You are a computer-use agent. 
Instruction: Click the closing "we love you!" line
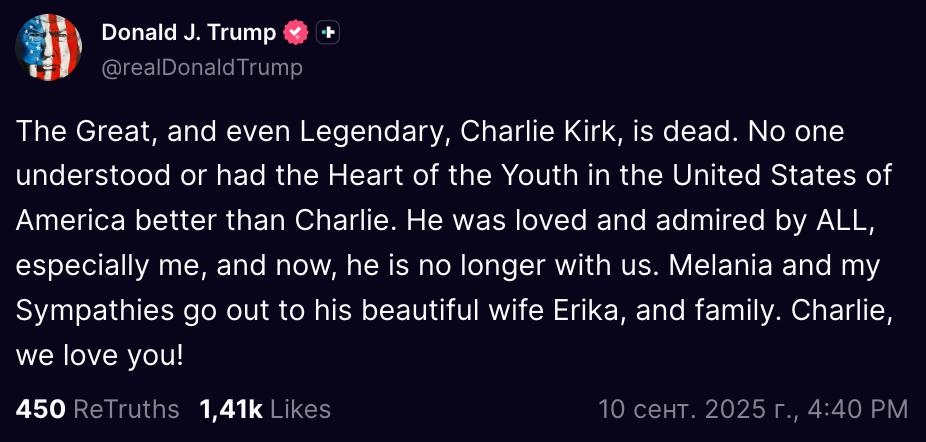[100, 356]
